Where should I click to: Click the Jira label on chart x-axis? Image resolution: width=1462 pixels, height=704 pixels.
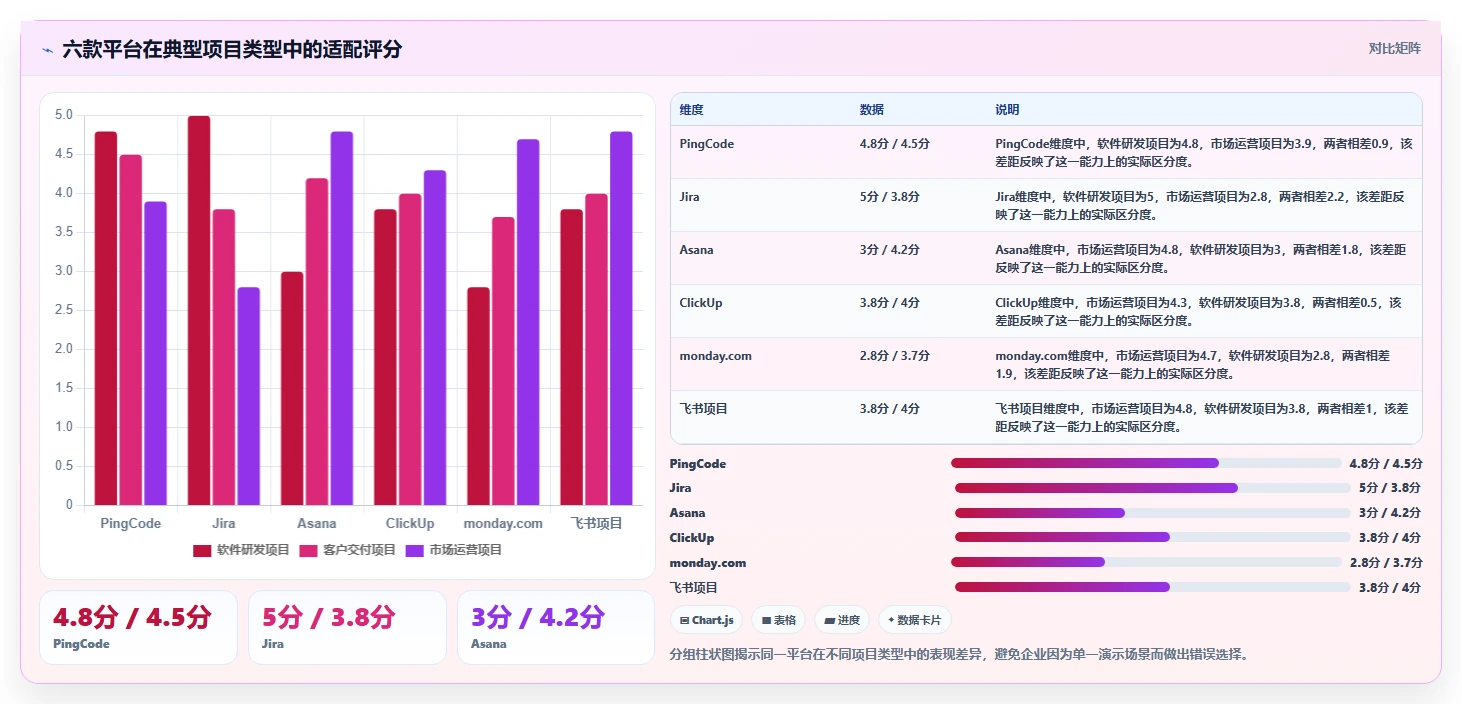coord(224,523)
